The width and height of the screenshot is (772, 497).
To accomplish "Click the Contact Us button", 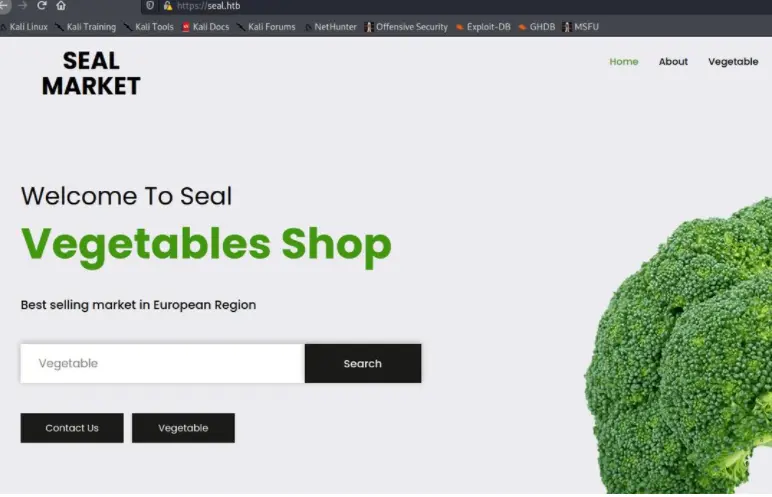I will 72,428.
